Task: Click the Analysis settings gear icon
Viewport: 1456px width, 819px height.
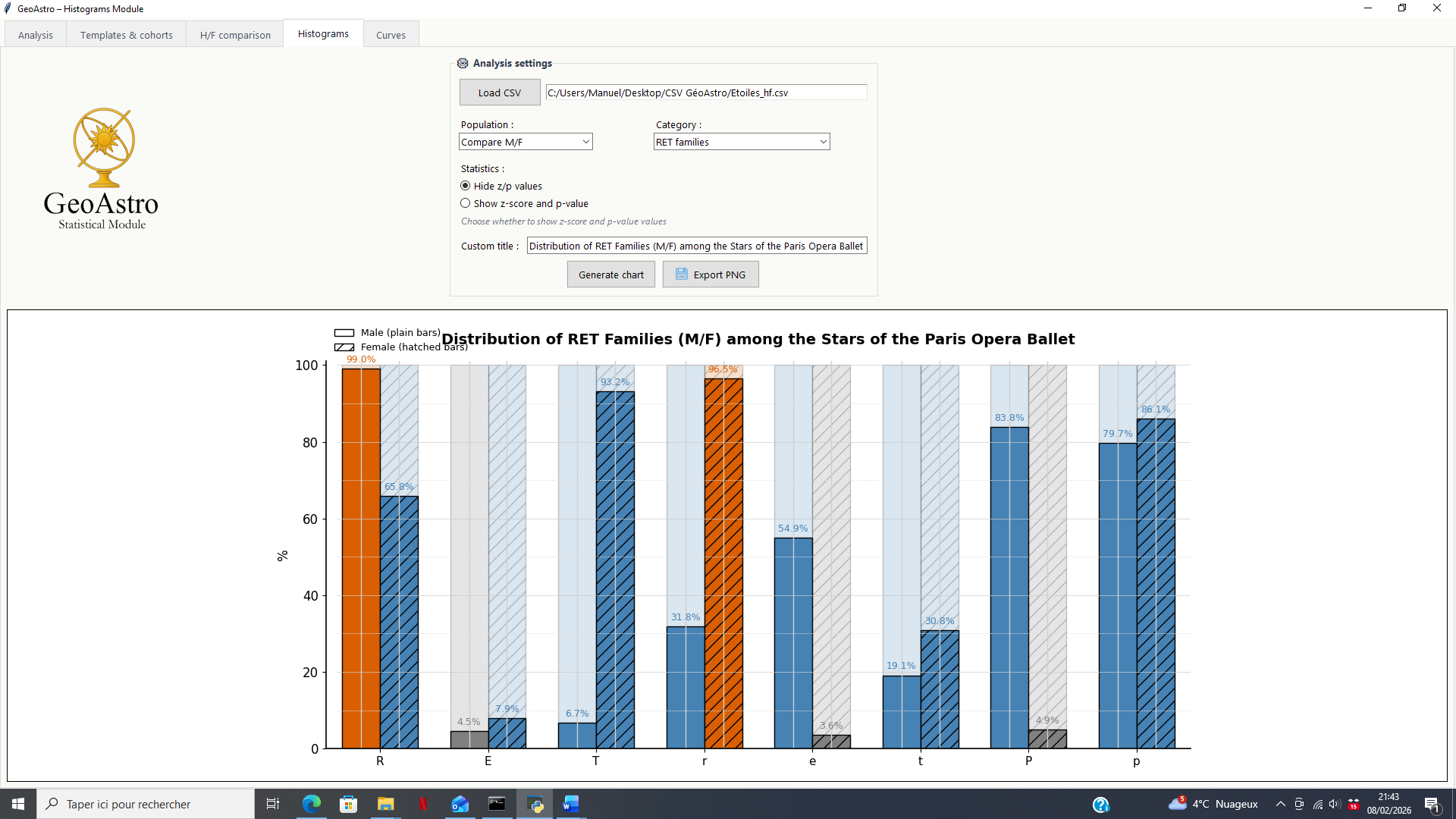Action: [x=463, y=63]
